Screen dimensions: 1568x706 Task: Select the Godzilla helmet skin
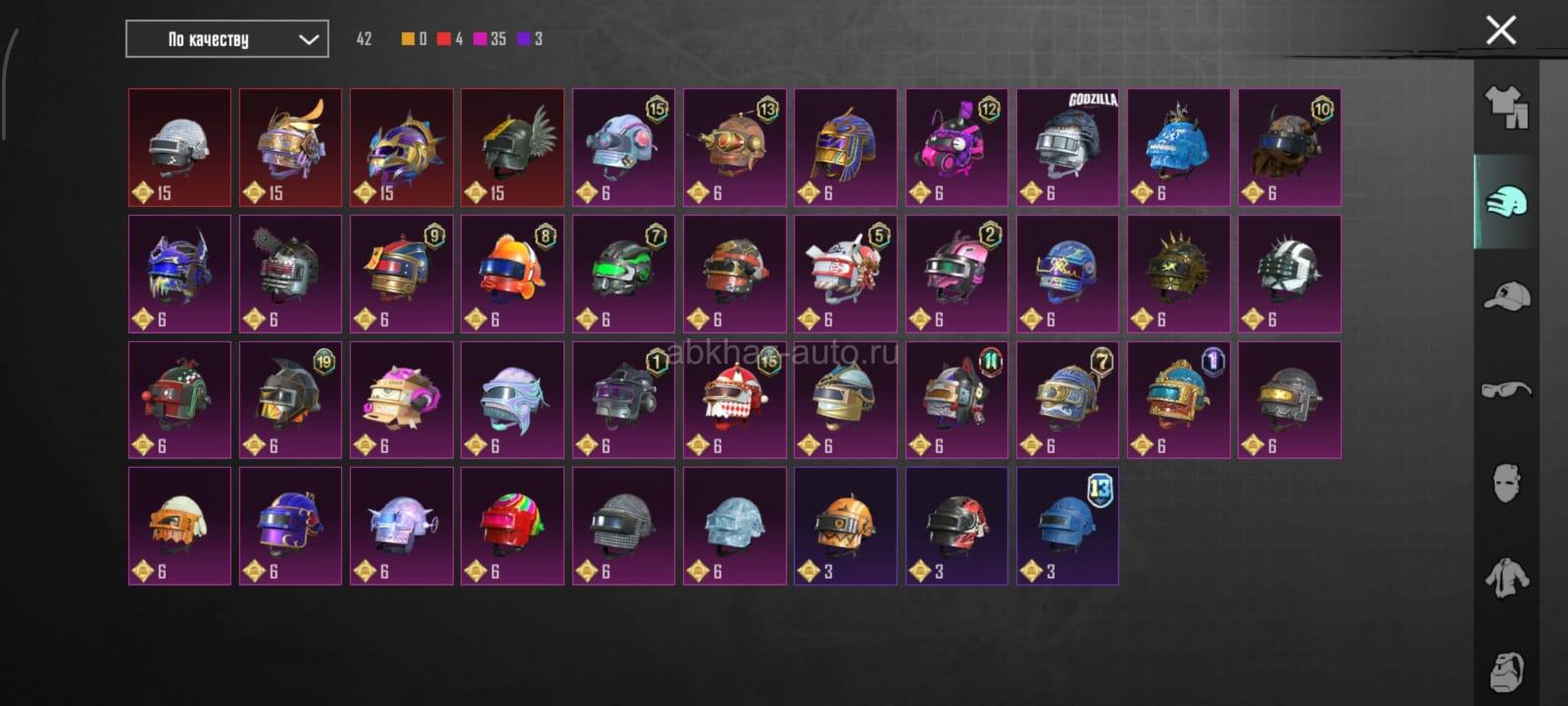(x=1067, y=147)
